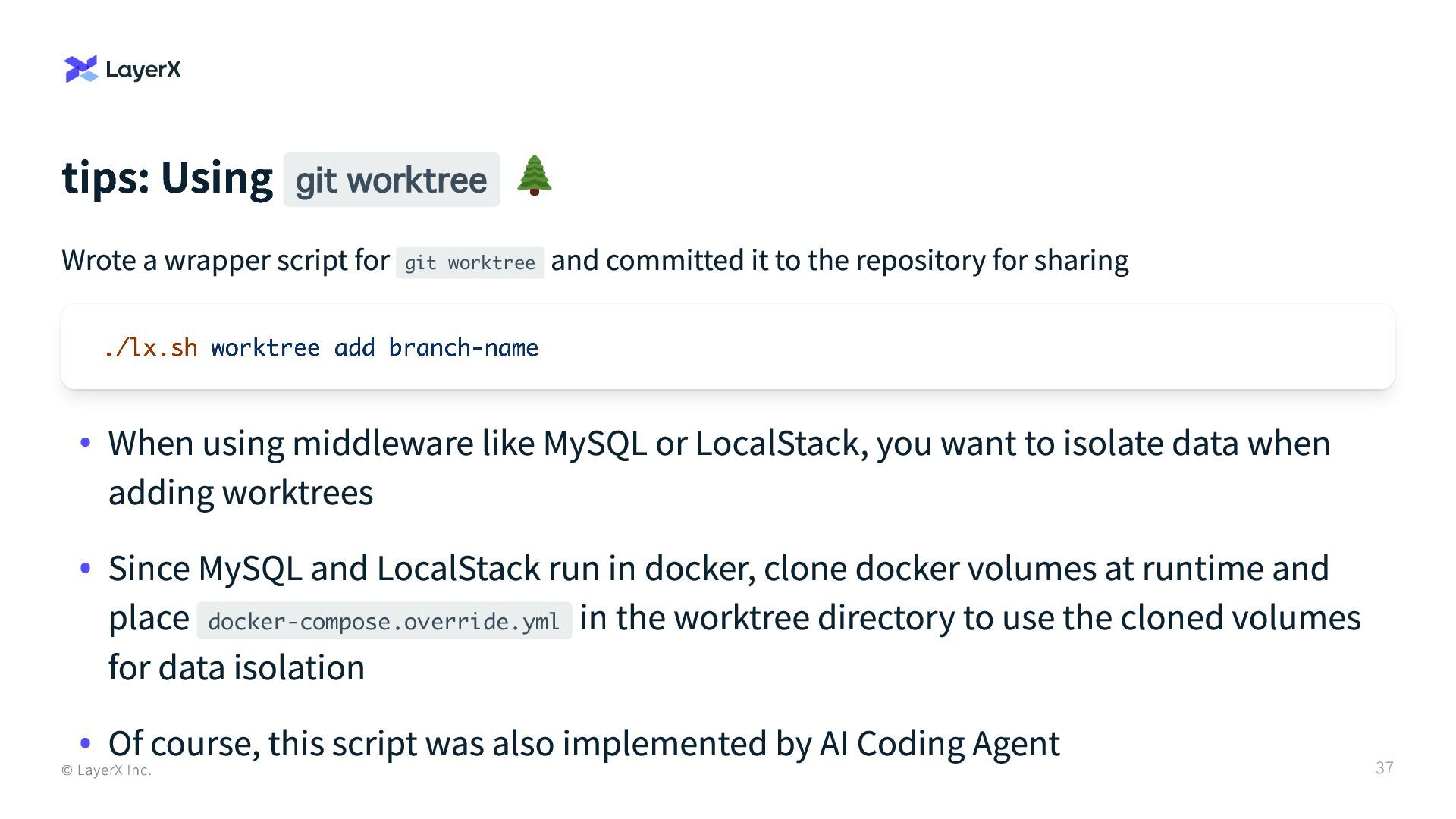Click the inline 'git worktree' code snippet

469,262
